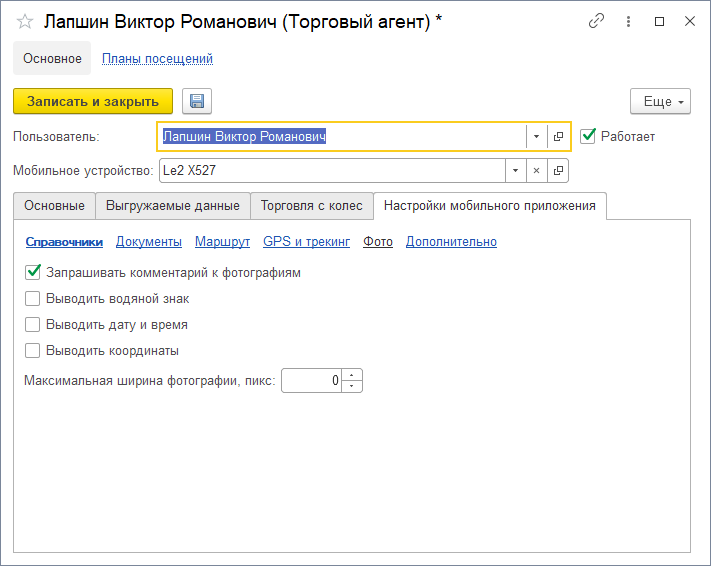Uncheck the Работает checkbox
Viewport: 711px width, 566px height.
tap(588, 136)
